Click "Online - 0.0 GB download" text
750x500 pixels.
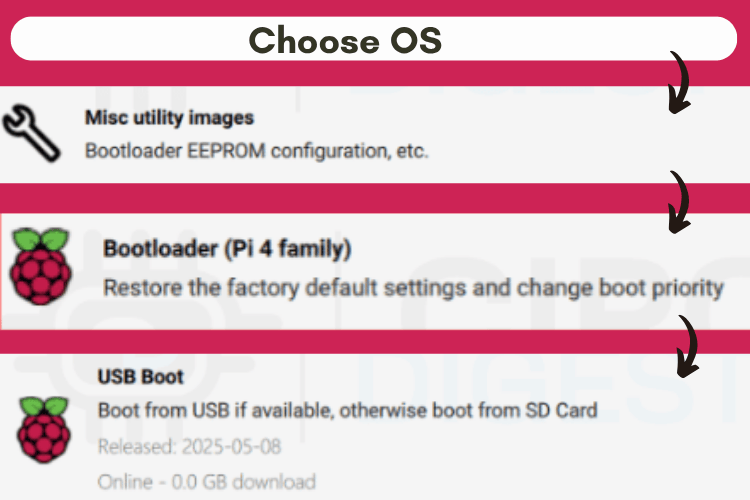pyautogui.click(x=206, y=481)
